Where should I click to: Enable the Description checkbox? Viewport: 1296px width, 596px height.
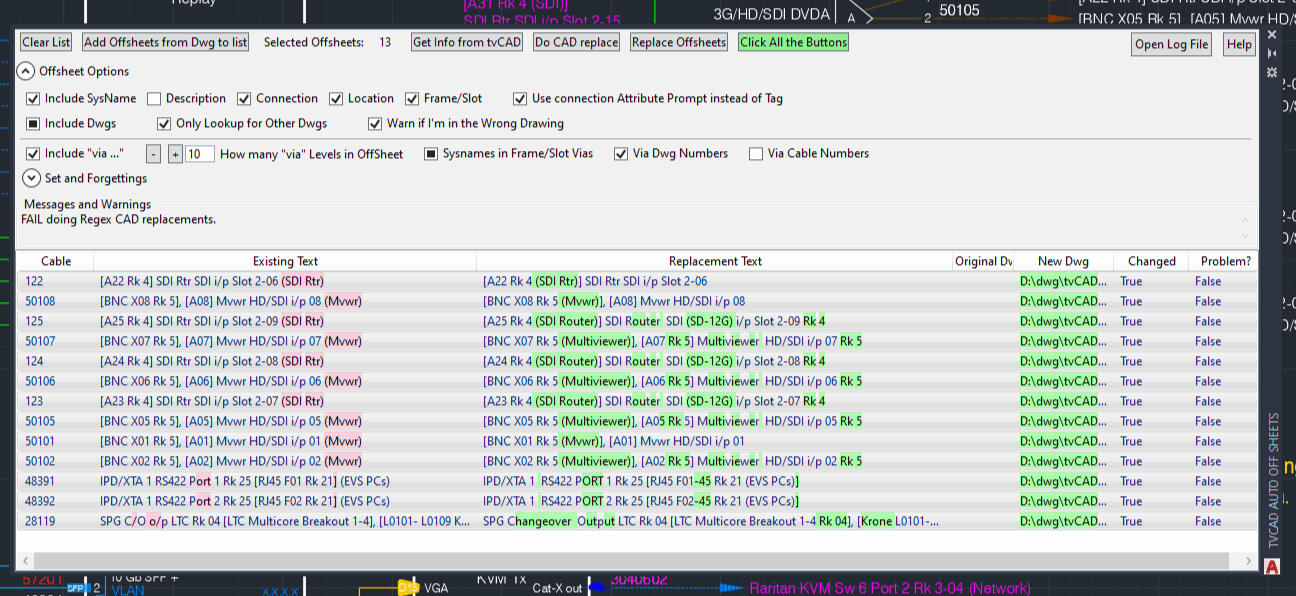coord(154,99)
